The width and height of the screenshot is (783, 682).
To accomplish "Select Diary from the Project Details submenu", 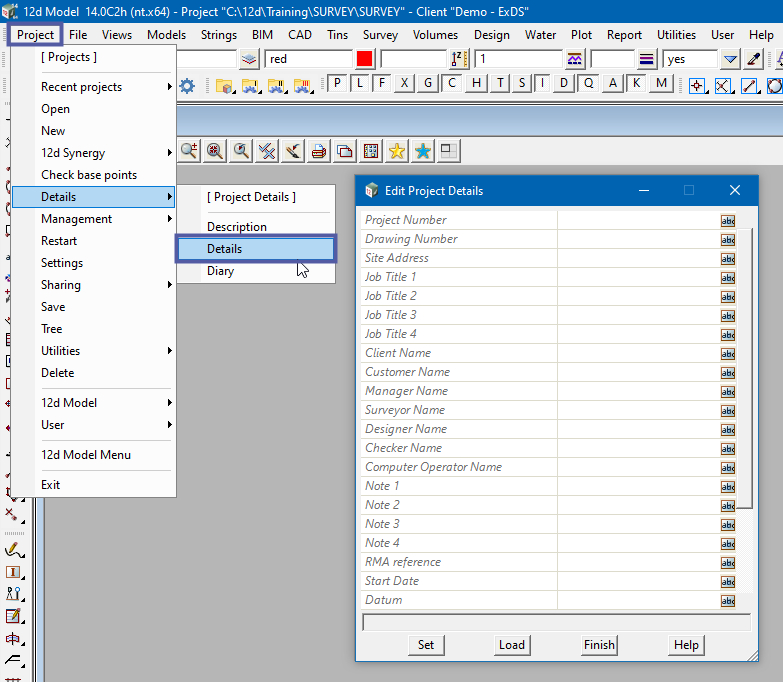I will [221, 271].
